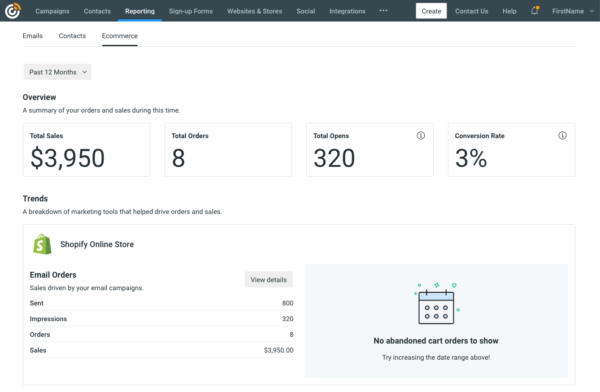Open the Campaigns menu
600x392 pixels.
tap(52, 11)
